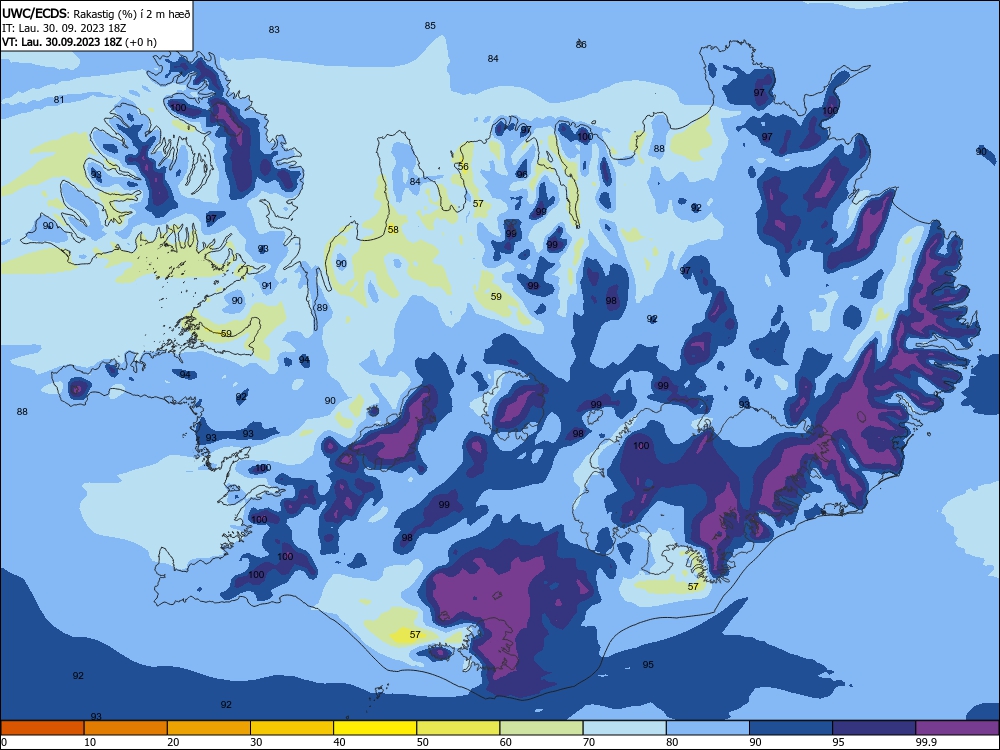Click the dark orange 0–10 legend swatch

click(42, 728)
